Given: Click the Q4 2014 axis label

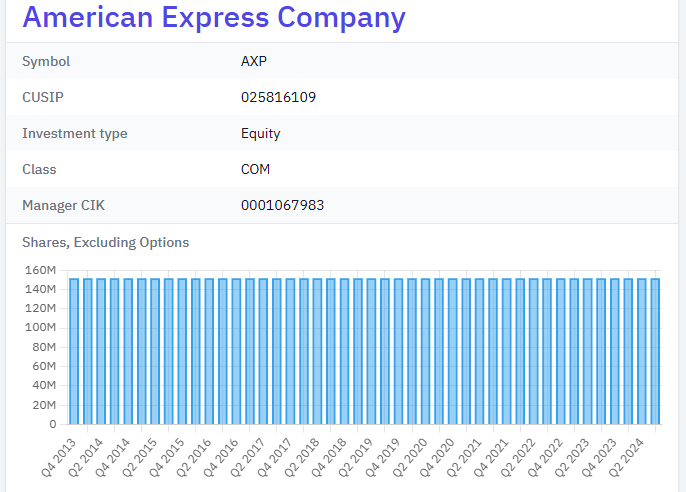Looking at the screenshot, I should (113, 457).
